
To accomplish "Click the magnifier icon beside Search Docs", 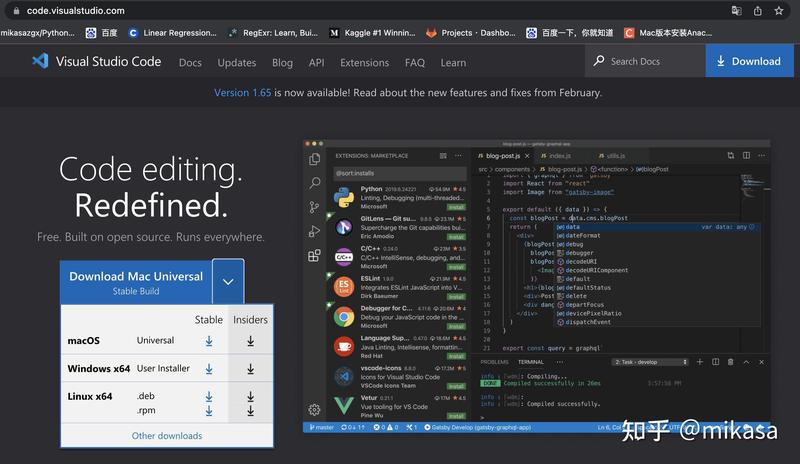I will [599, 61].
